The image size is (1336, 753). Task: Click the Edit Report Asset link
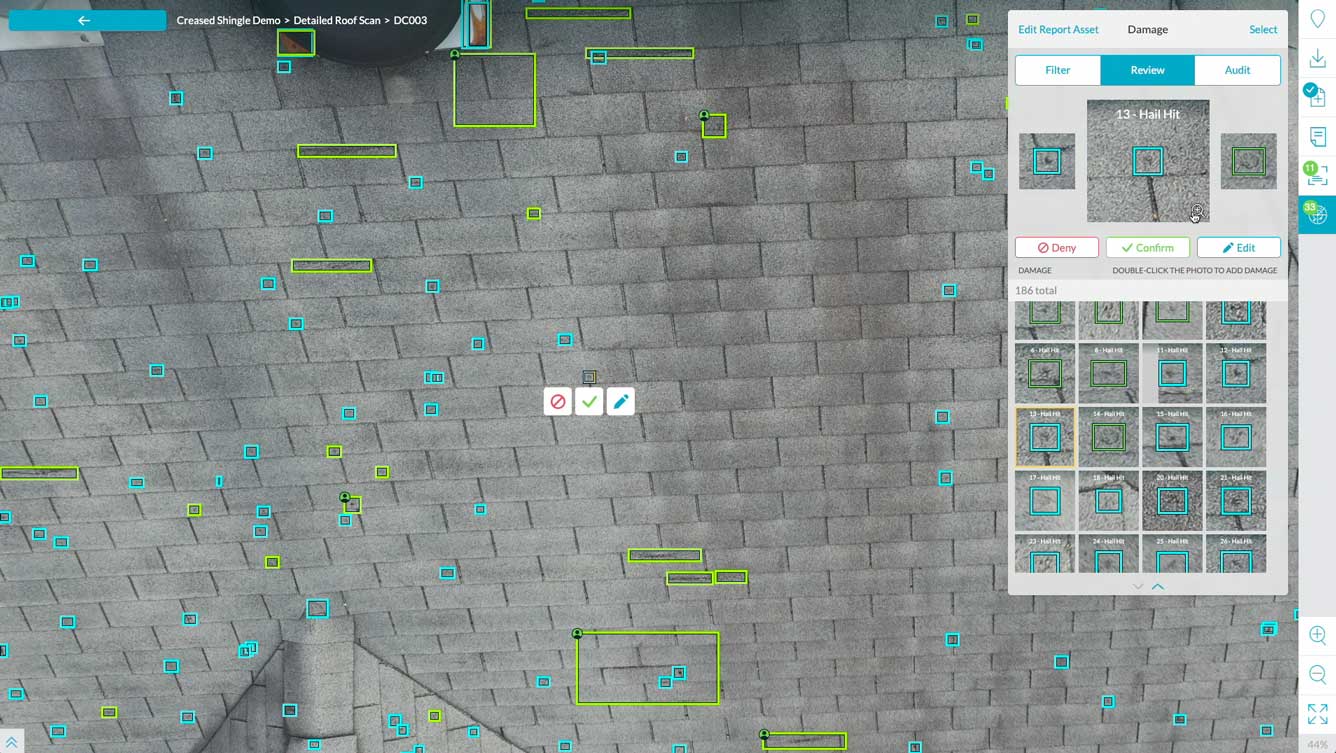(1058, 29)
